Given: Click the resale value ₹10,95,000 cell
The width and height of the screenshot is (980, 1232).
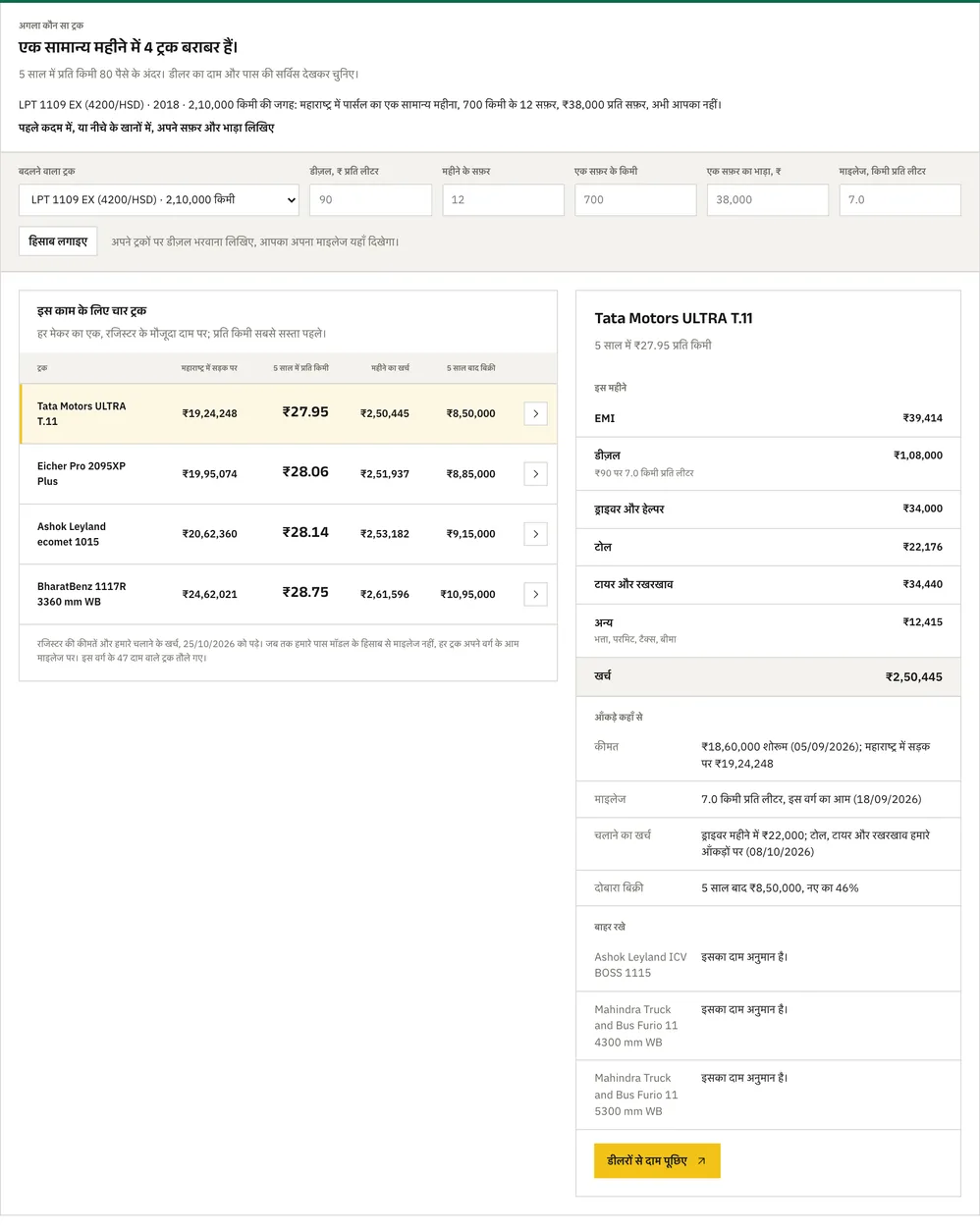Looking at the screenshot, I should point(468,595).
